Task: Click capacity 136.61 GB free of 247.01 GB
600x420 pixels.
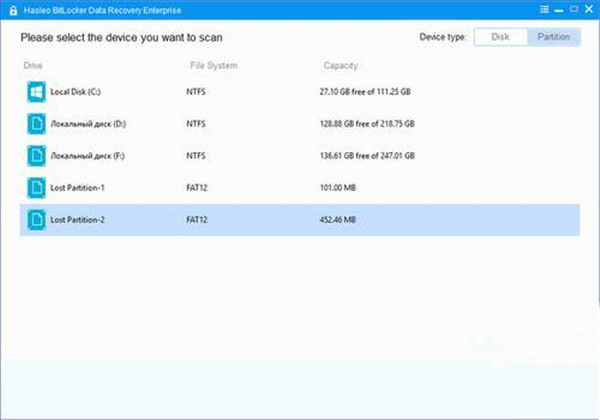Action: click(367, 156)
